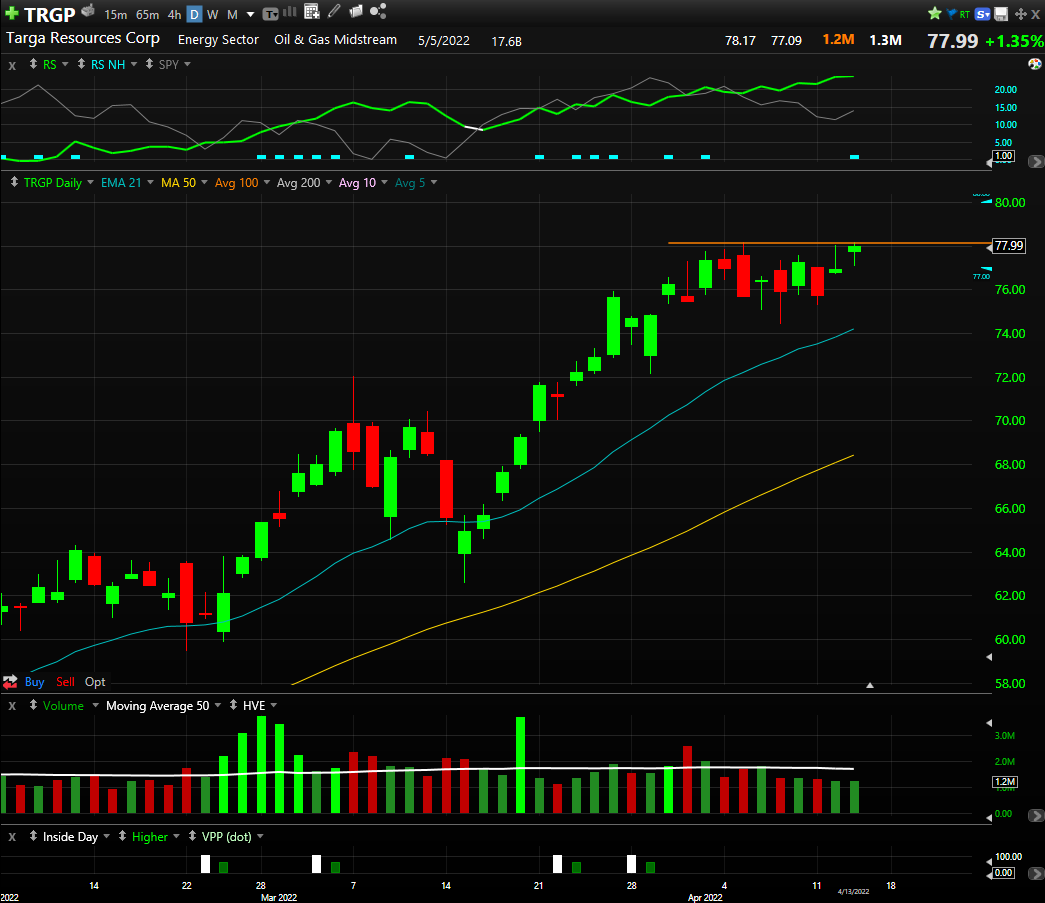Screen dimensions: 1045x903
Task: Open the Moving Average 50 dropdown arrow
Action: click(x=218, y=706)
